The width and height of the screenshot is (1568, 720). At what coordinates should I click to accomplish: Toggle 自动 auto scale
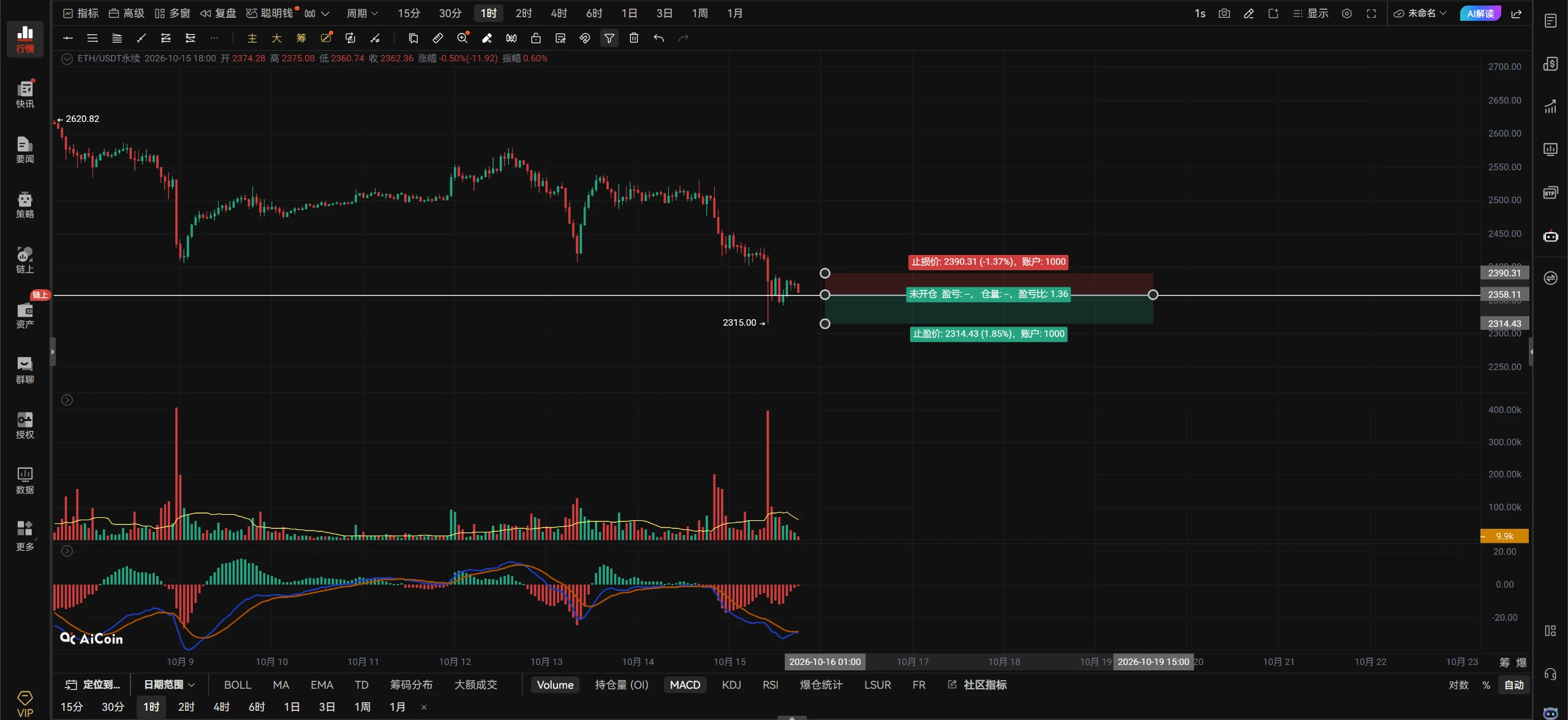tap(1513, 684)
